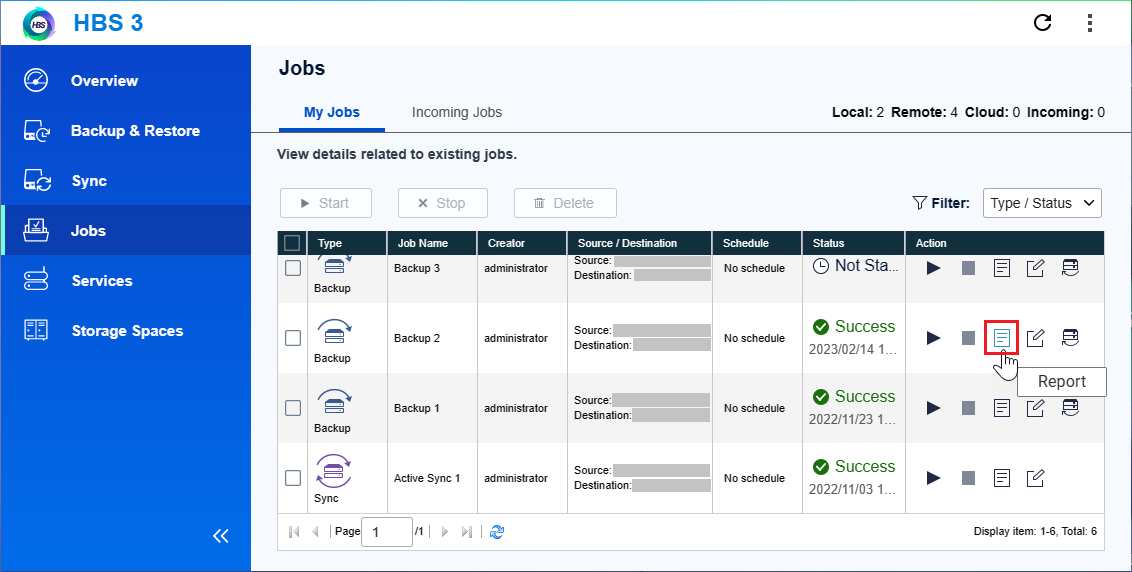Image resolution: width=1132 pixels, height=572 pixels.
Task: Click the Success status of Backup 2
Action: pos(854,327)
